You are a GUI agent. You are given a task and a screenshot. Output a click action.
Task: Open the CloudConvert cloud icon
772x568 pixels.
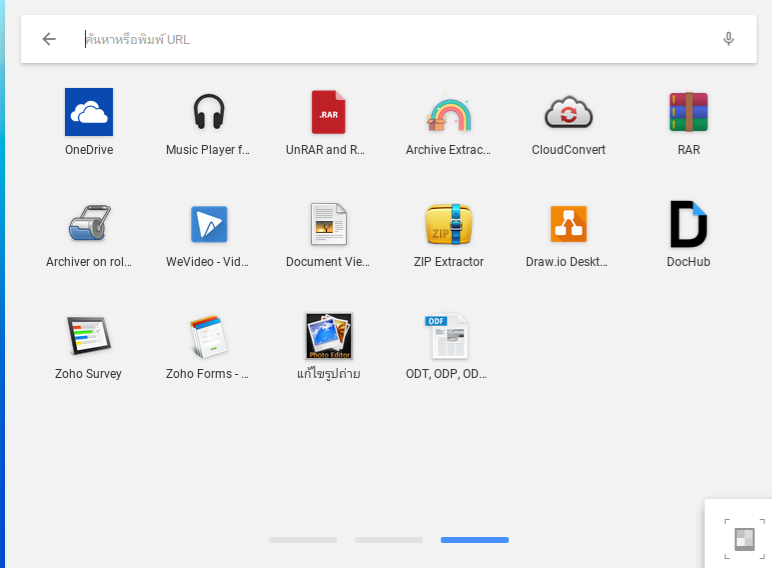[569, 112]
